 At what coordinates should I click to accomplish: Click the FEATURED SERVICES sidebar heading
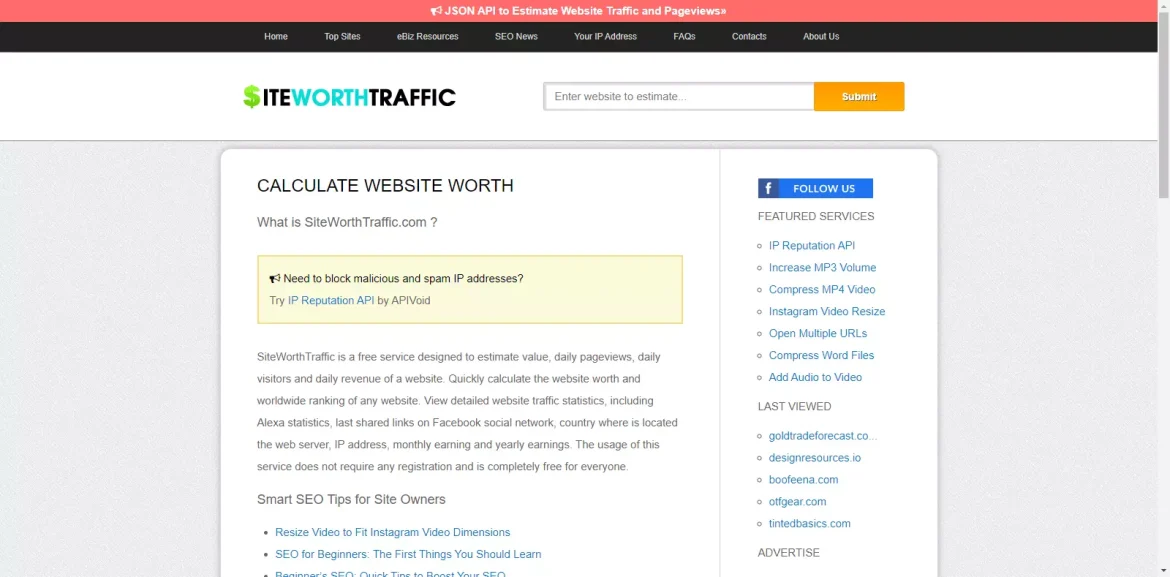tap(816, 216)
